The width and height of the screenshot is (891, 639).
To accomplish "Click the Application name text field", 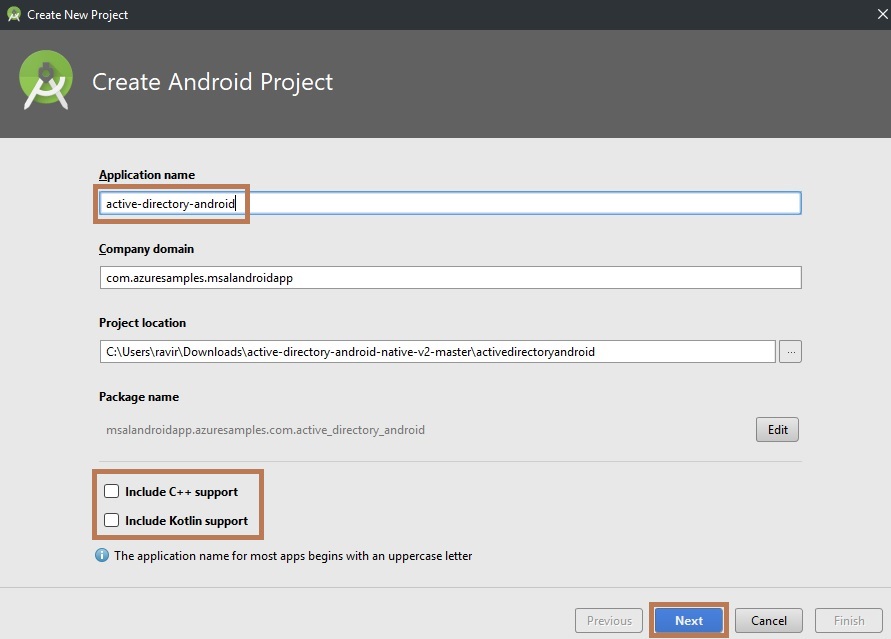I will point(450,203).
